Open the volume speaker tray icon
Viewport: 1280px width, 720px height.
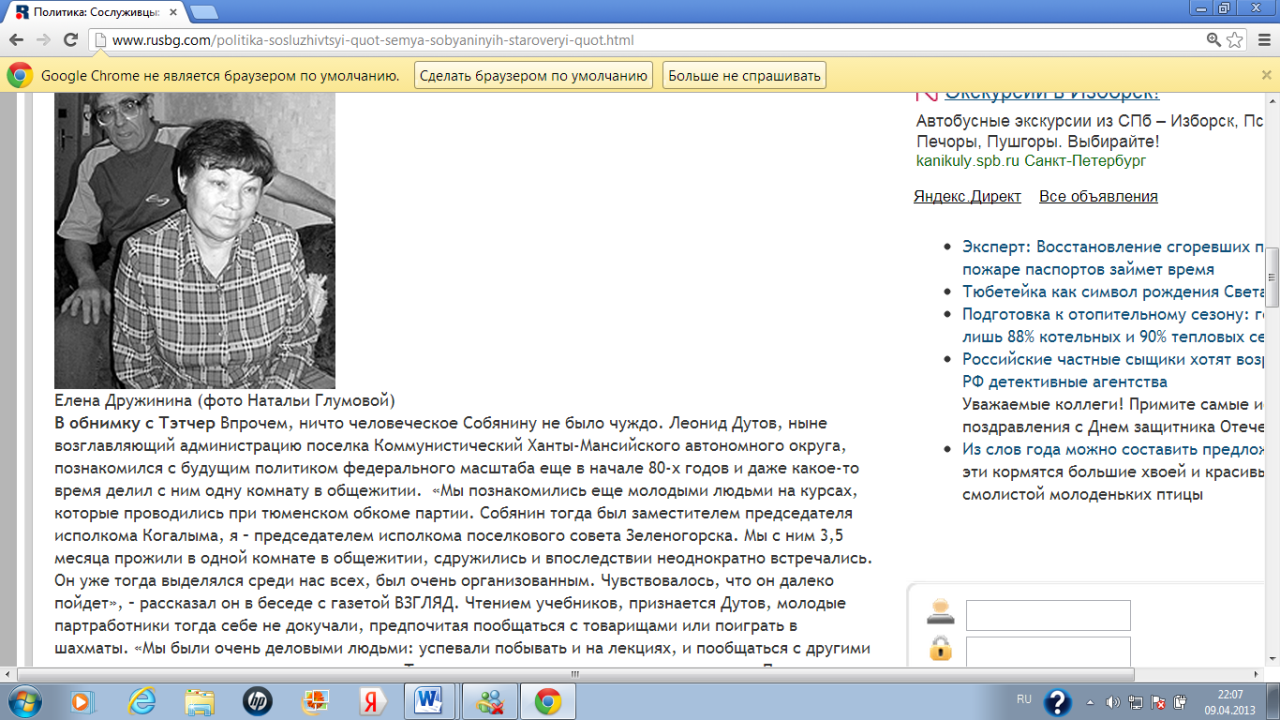point(1114,702)
